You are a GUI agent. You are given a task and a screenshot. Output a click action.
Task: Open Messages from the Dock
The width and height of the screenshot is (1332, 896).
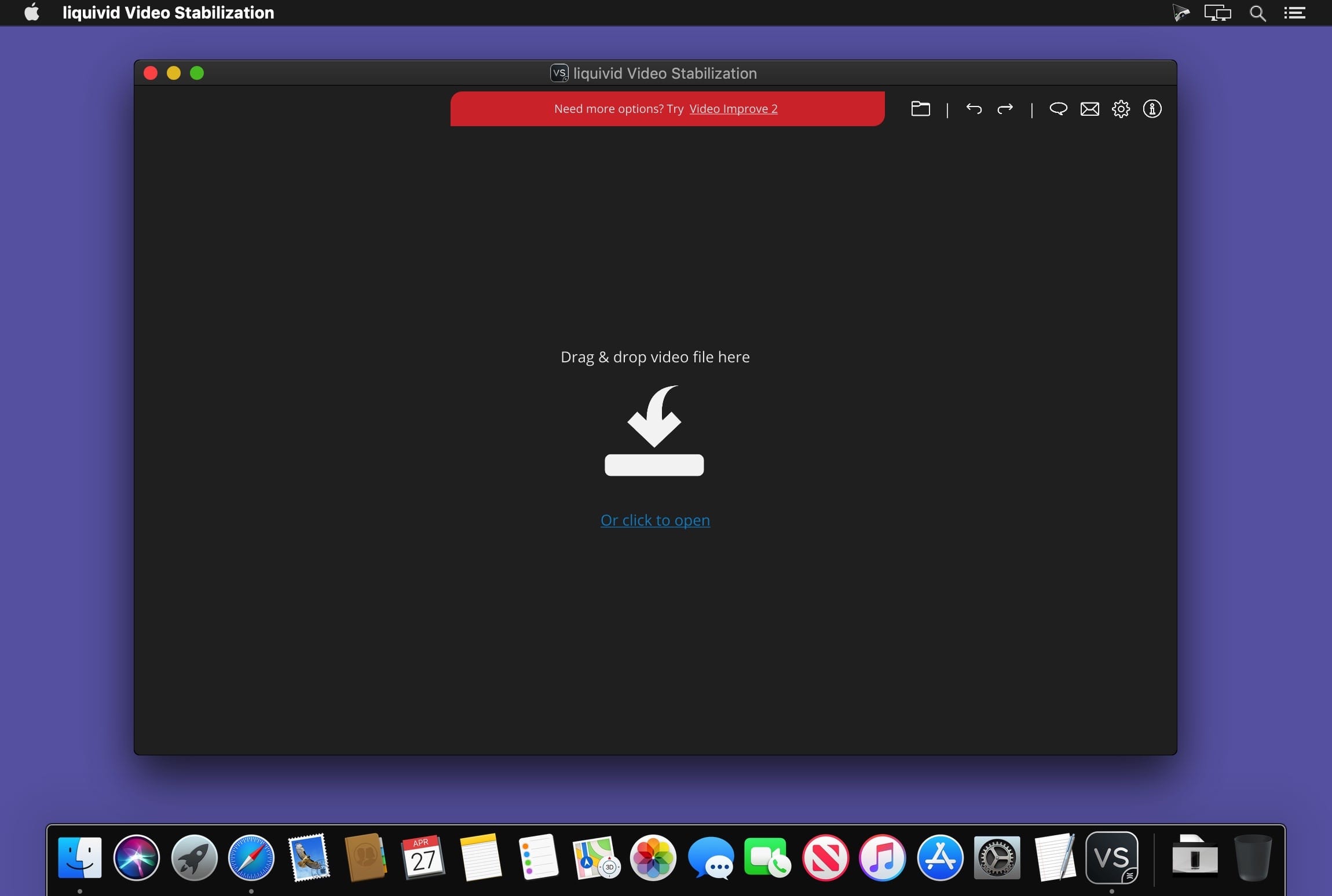coord(711,857)
